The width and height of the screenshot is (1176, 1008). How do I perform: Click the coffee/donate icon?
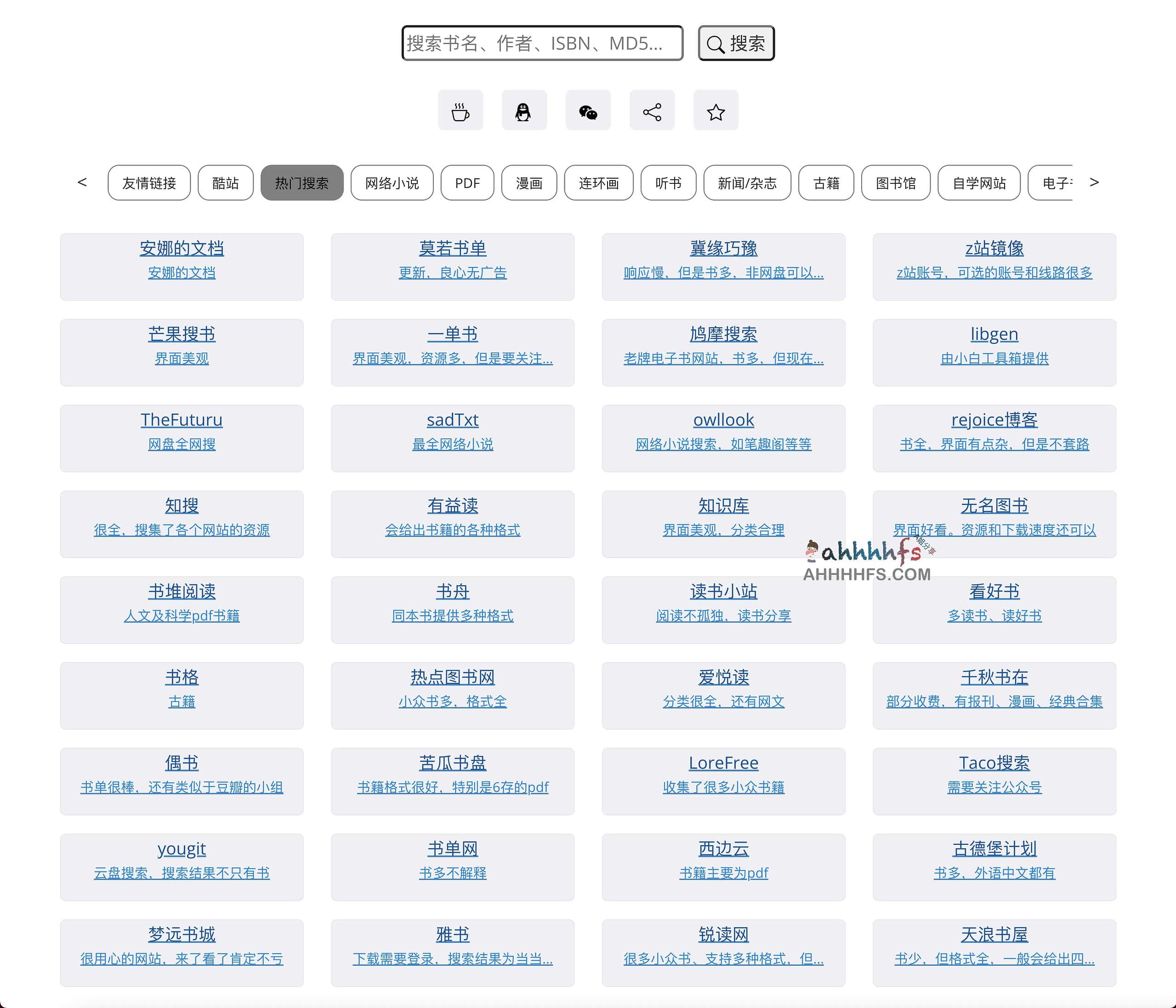460,111
